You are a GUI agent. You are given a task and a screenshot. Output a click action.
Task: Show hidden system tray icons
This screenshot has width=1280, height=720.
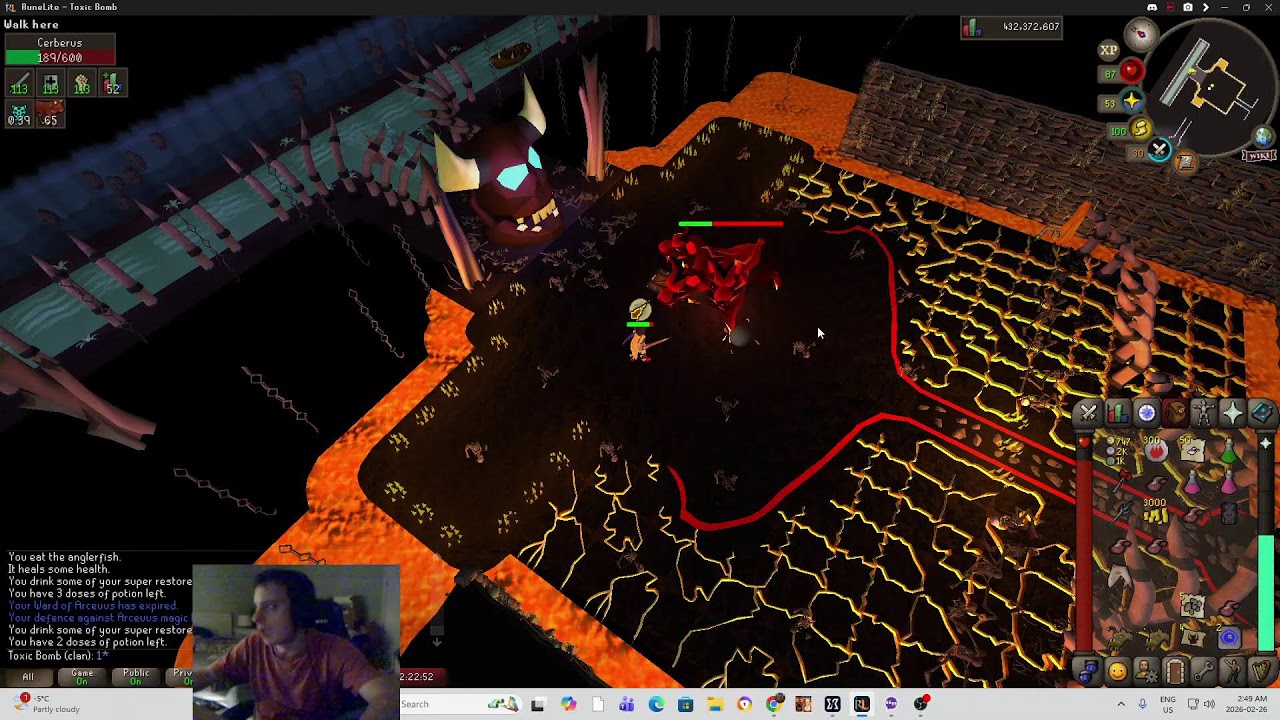tap(1121, 704)
